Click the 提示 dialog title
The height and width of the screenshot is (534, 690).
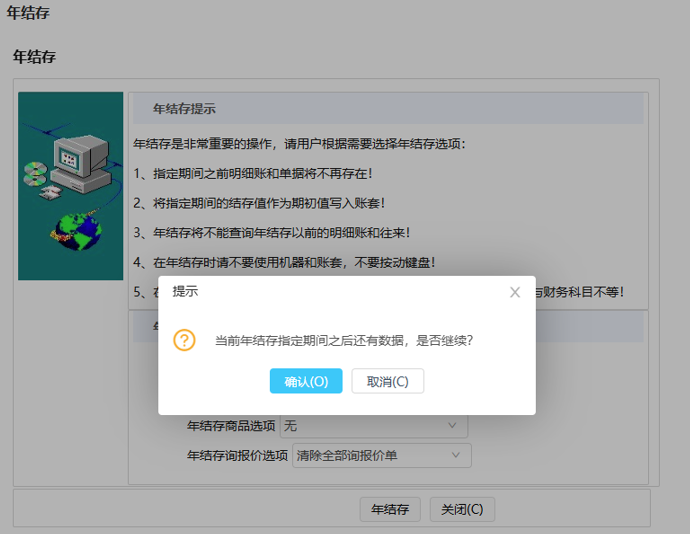pos(185,292)
